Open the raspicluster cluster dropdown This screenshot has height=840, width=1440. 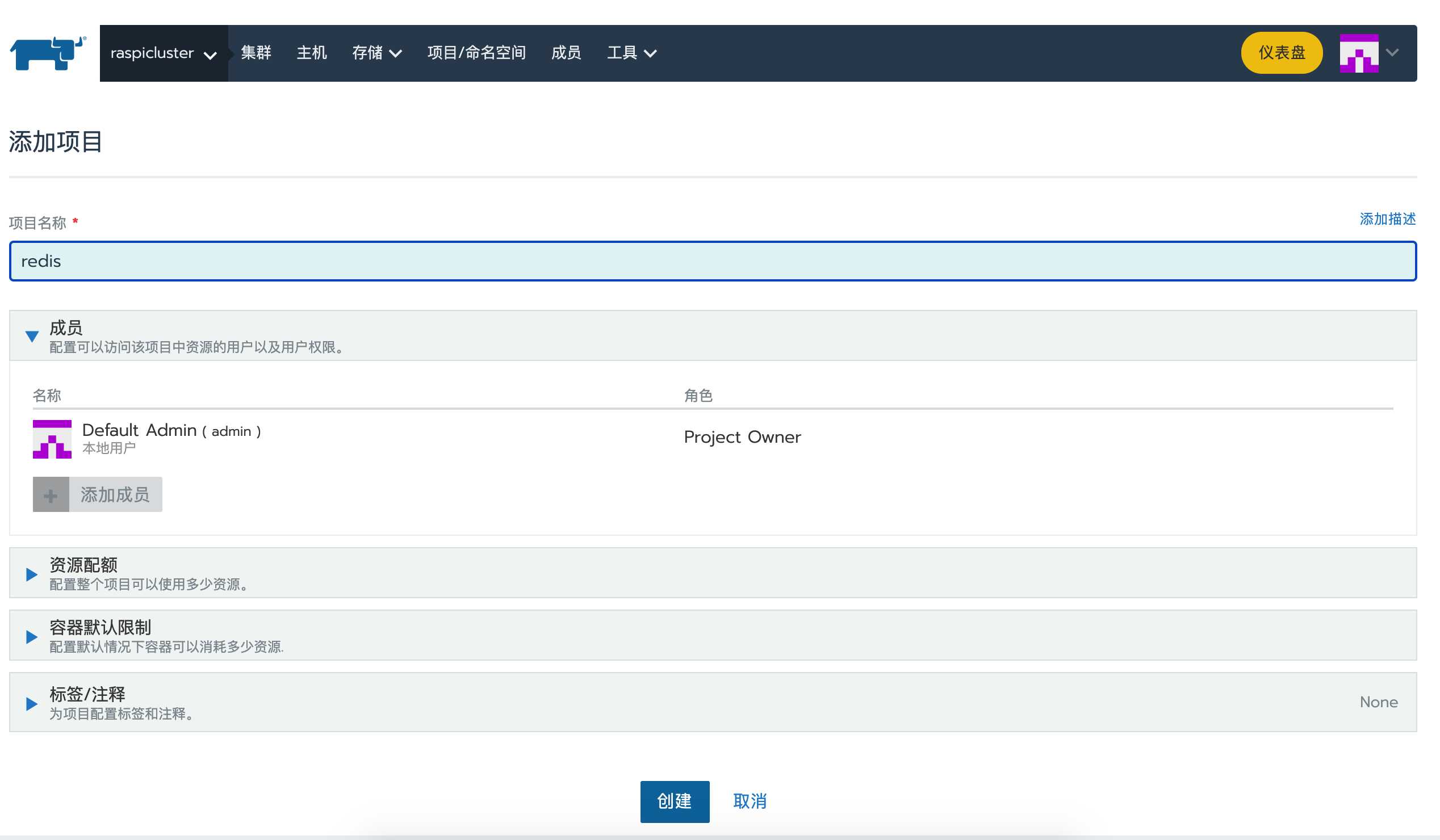click(x=164, y=53)
